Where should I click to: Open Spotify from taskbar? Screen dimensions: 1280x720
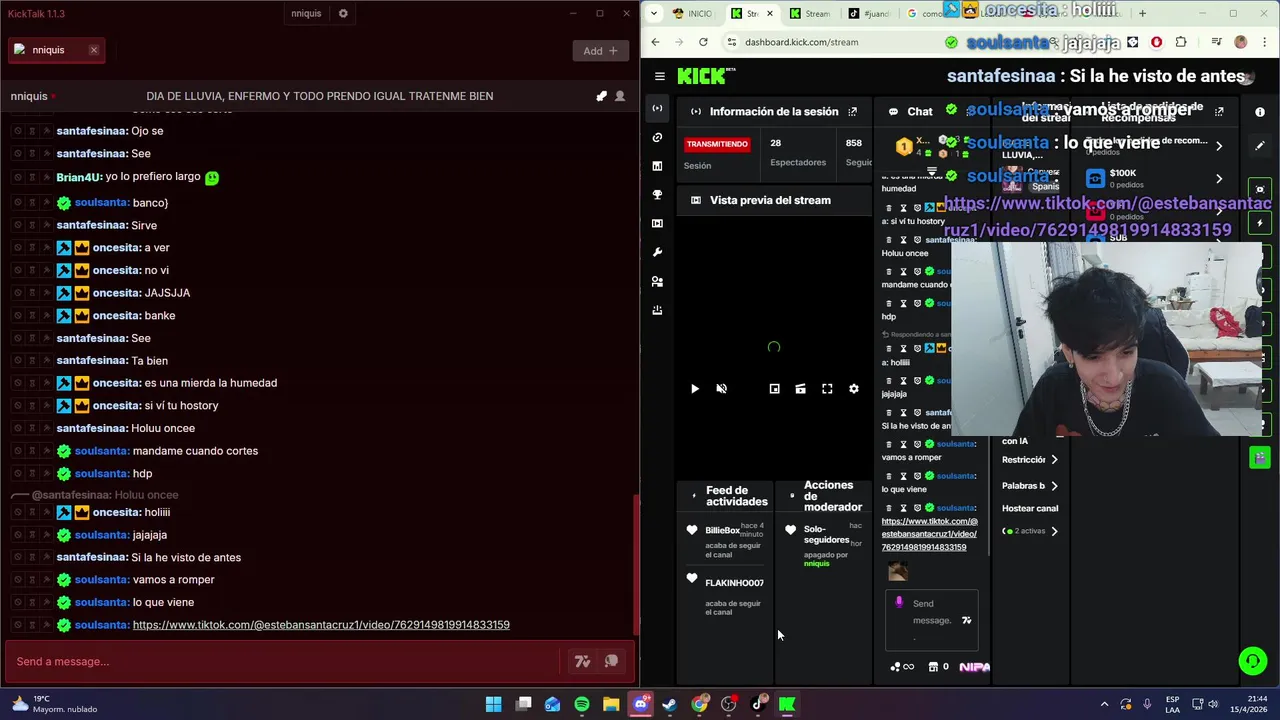tap(582, 705)
